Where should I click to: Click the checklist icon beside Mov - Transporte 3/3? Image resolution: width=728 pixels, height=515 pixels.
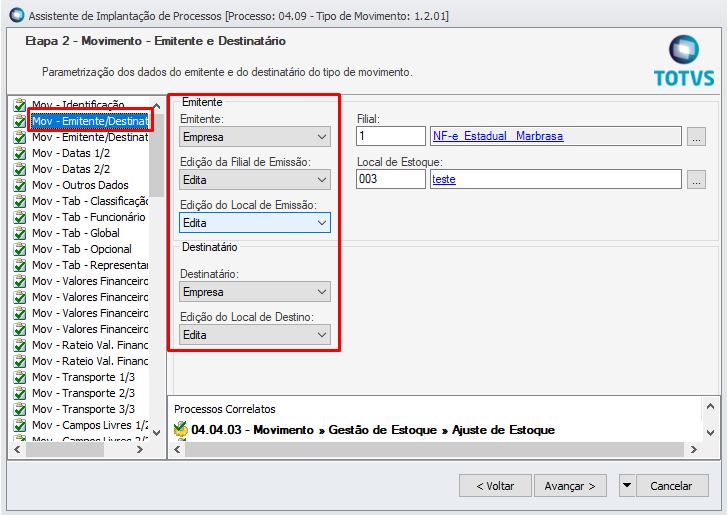pyautogui.click(x=20, y=410)
